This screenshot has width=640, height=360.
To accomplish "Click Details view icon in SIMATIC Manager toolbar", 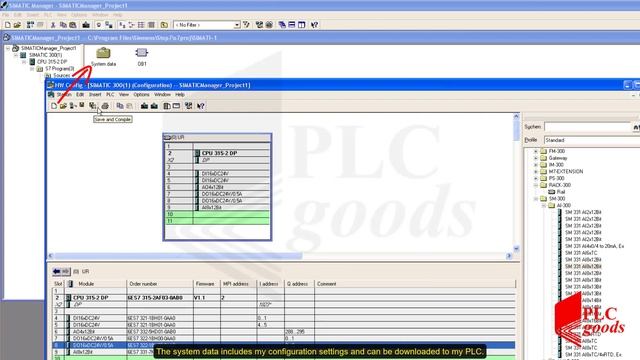I will coord(151,25).
